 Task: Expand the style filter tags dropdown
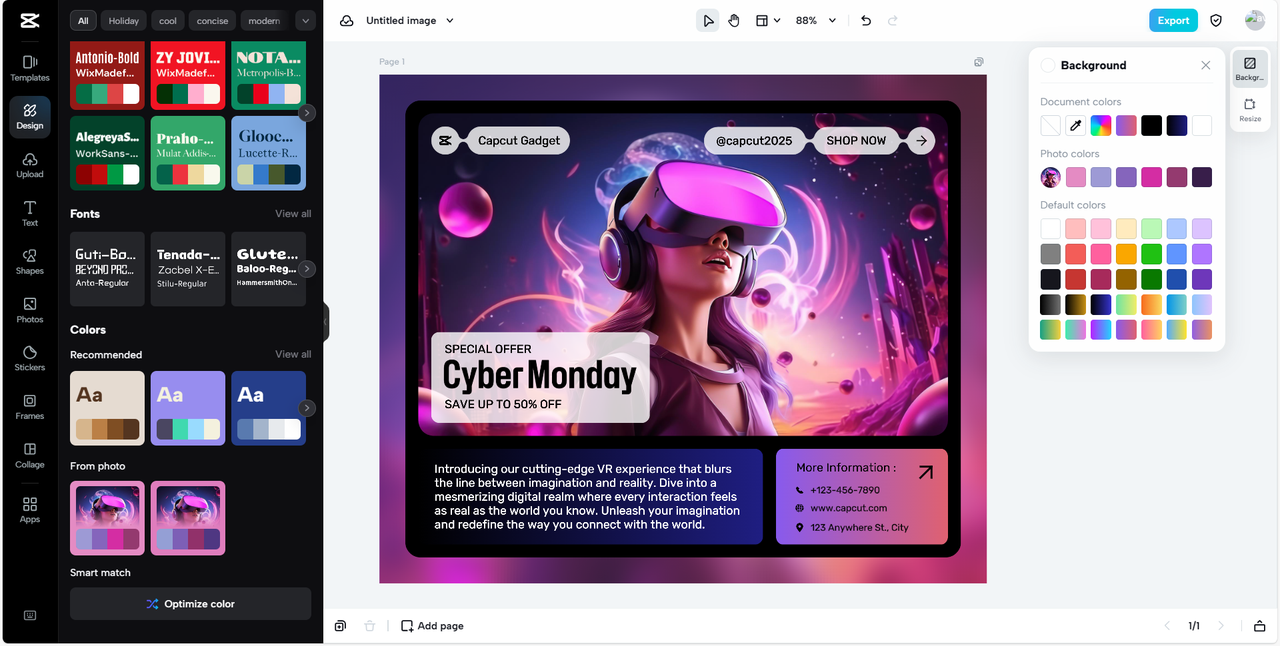click(306, 20)
